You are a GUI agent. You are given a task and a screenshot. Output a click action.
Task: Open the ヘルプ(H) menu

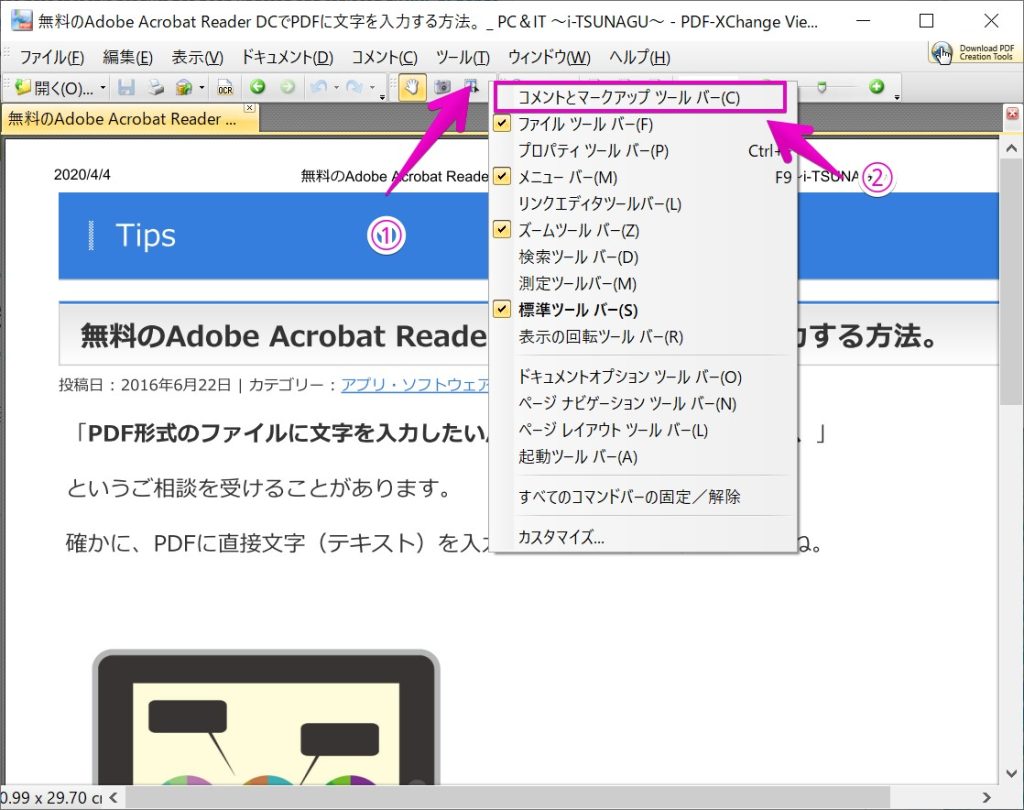pyautogui.click(x=639, y=57)
